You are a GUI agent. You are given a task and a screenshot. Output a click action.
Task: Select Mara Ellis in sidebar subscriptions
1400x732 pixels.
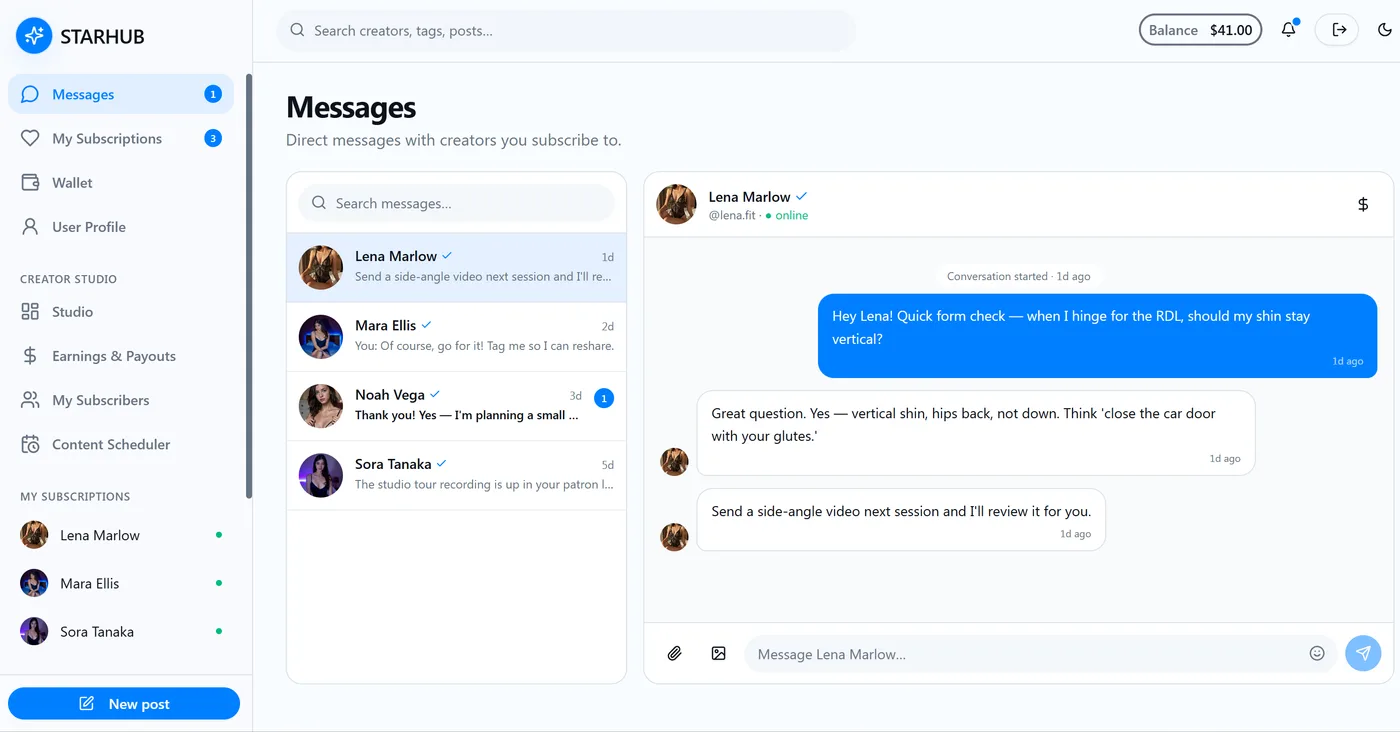121,583
